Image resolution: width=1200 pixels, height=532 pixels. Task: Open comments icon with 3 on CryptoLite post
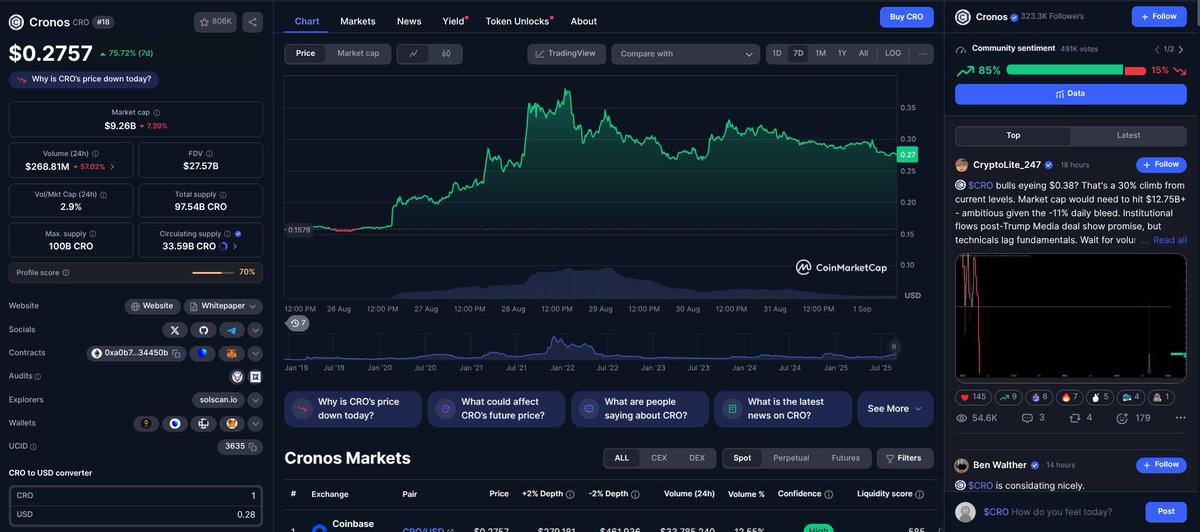tap(1030, 417)
